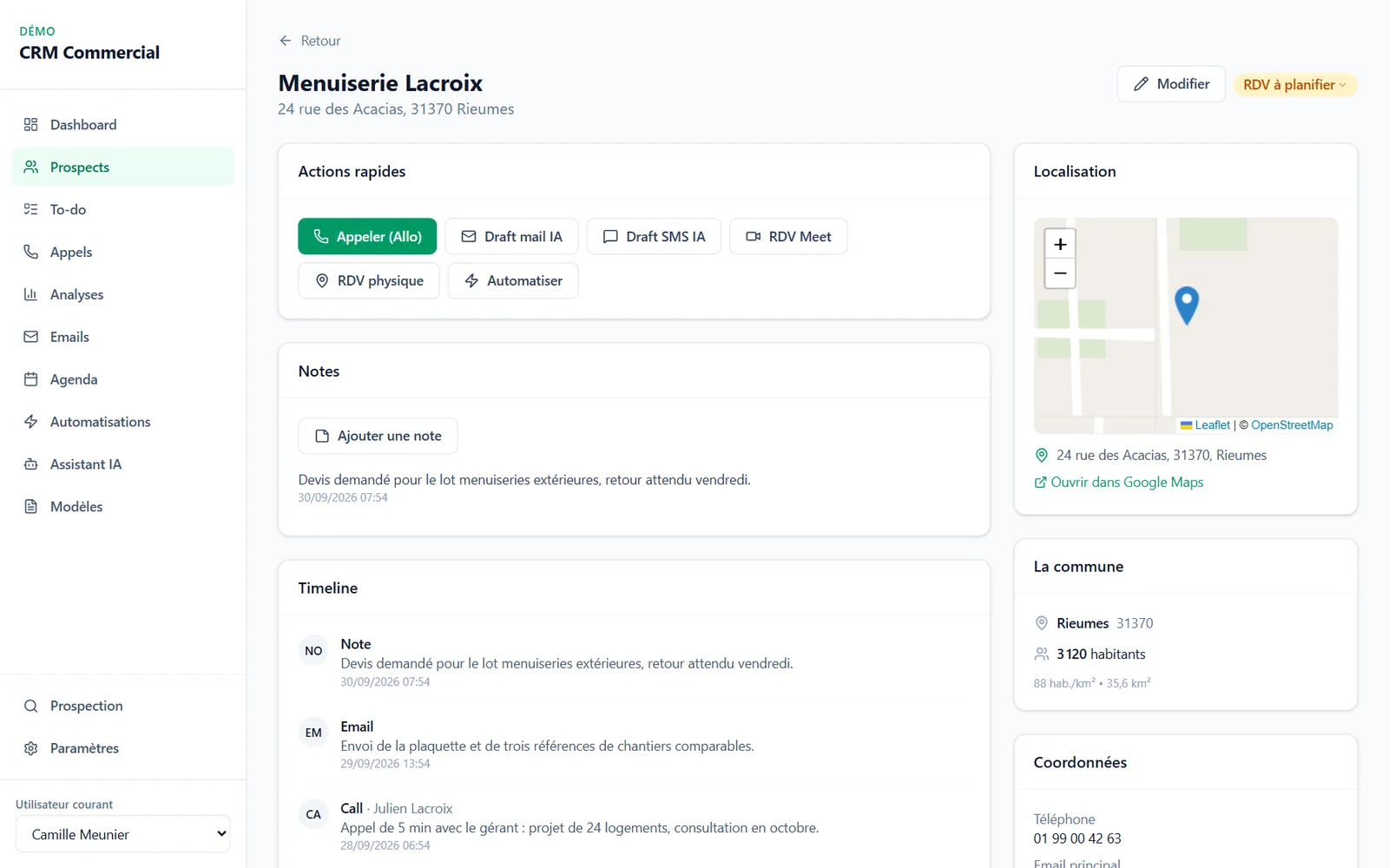Click the Modifier button
Screen dimensions: 1389x868
click(x=1171, y=84)
